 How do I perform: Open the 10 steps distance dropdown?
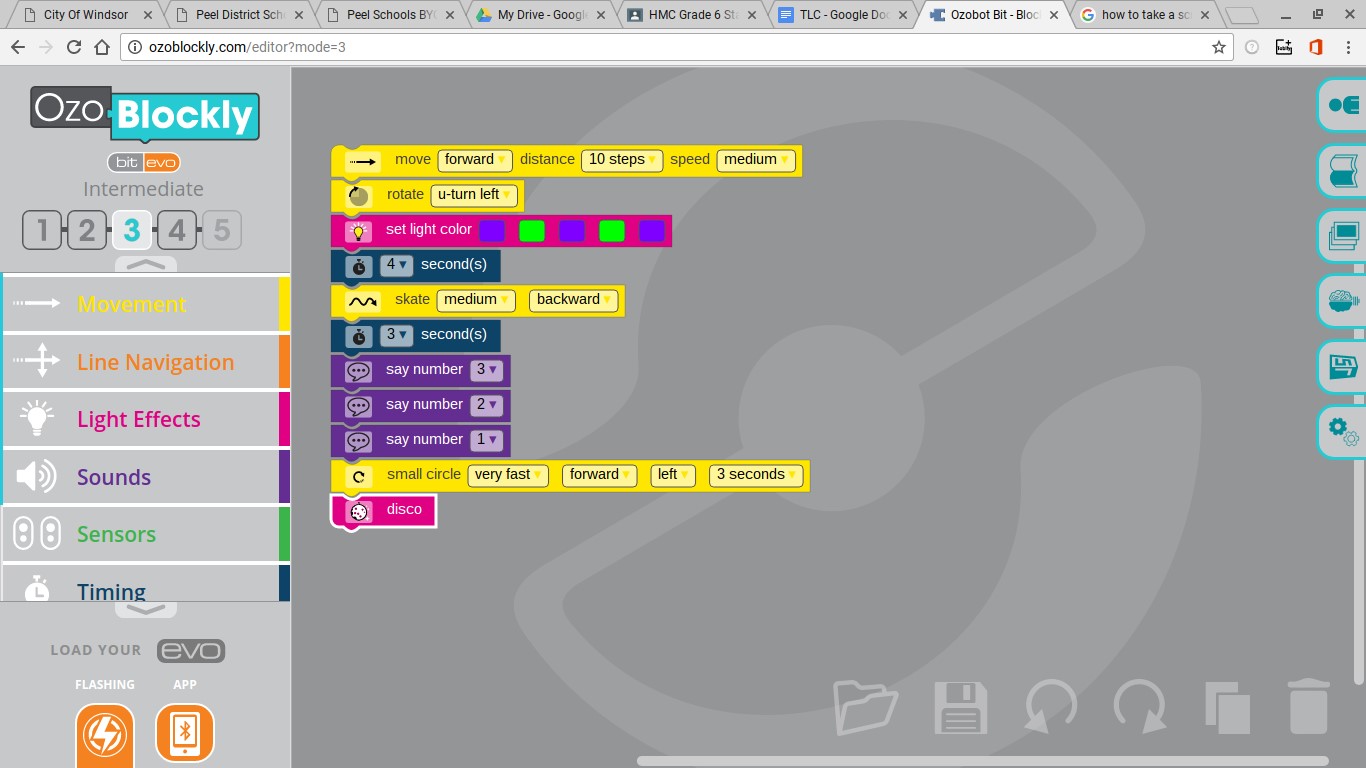(x=621, y=160)
